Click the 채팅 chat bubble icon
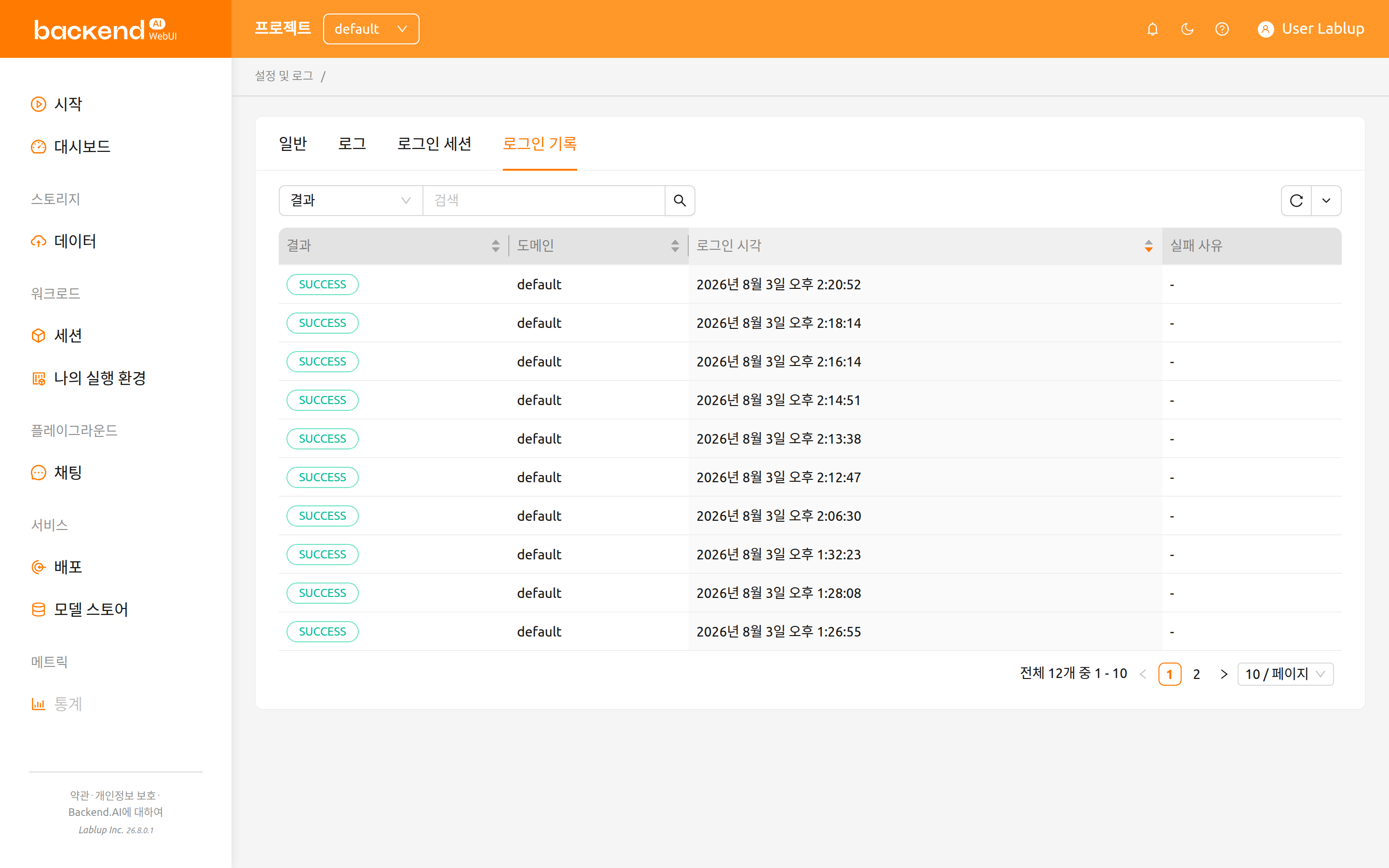The height and width of the screenshot is (868, 1389). click(39, 473)
